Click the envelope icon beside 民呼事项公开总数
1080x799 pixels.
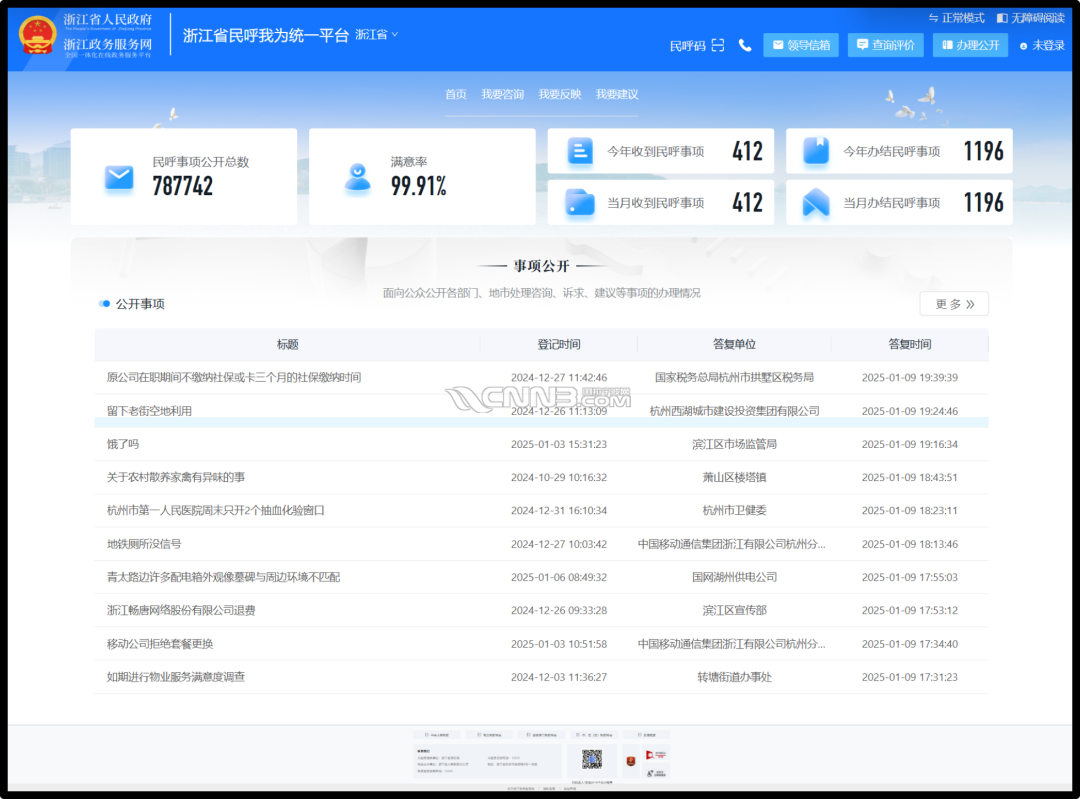tap(119, 178)
